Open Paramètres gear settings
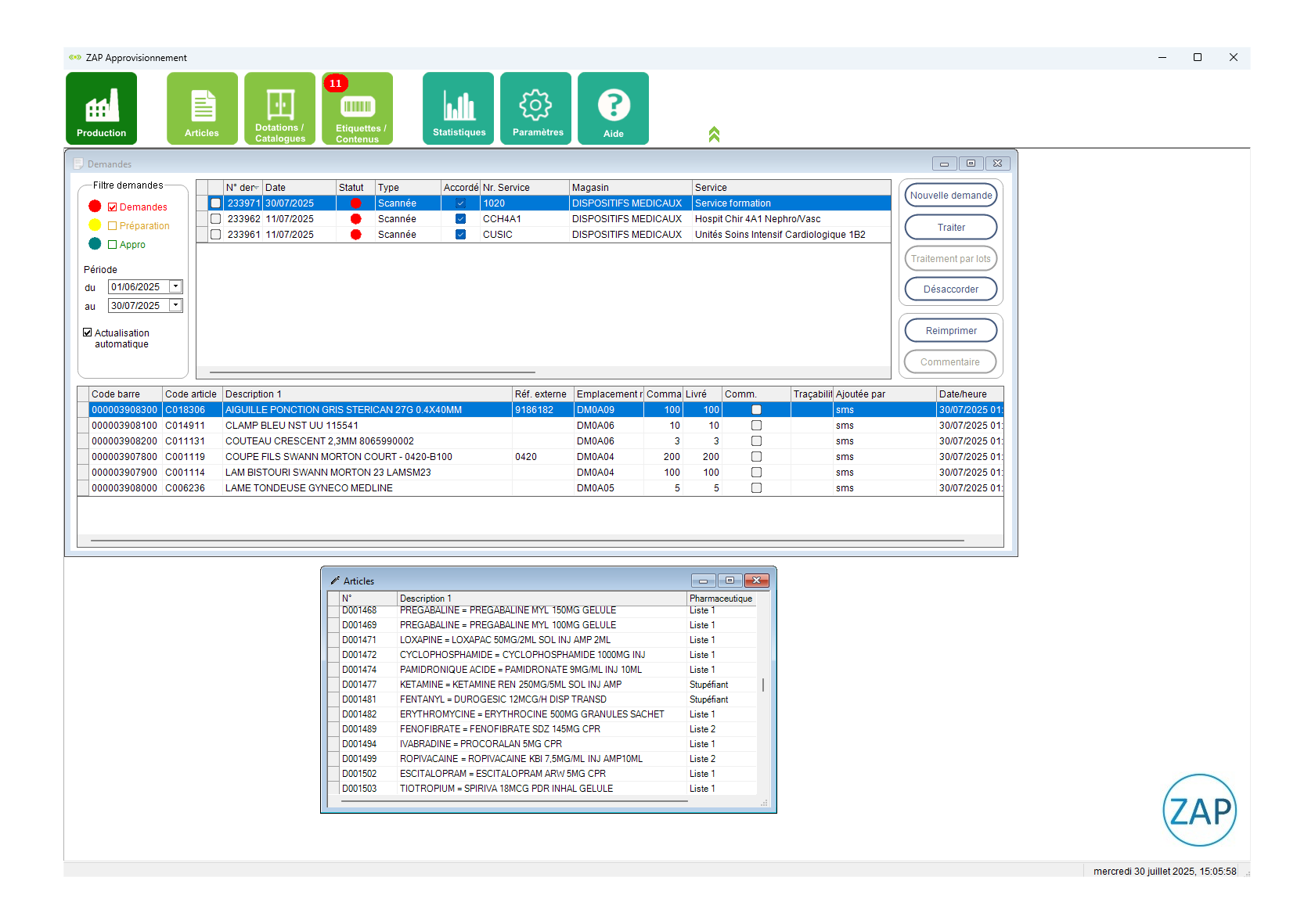 coord(535,109)
